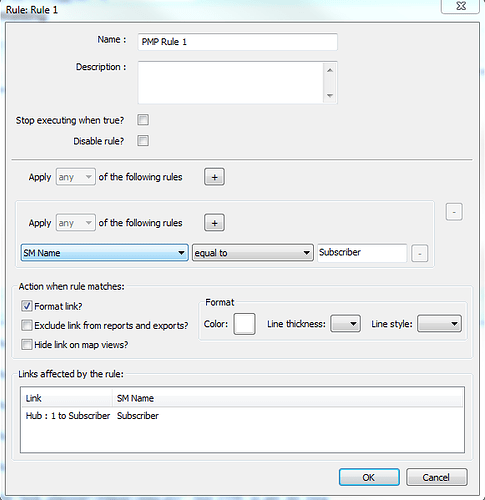Remove the rule group with its minus button

coord(454,212)
